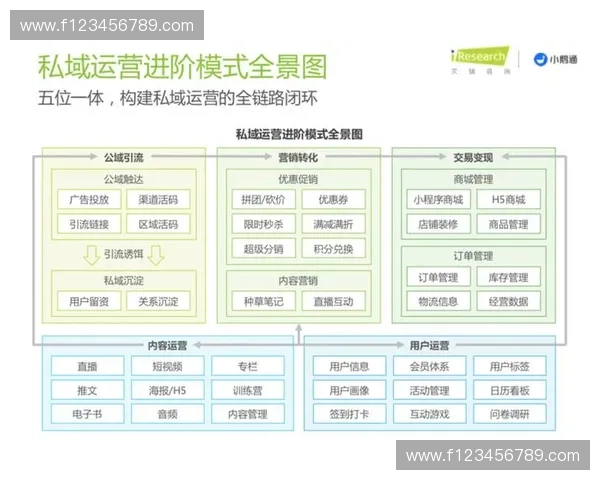Select the 训练营 box
Image resolution: width=600 pixels, height=480 pixels.
pyautogui.click(x=248, y=390)
